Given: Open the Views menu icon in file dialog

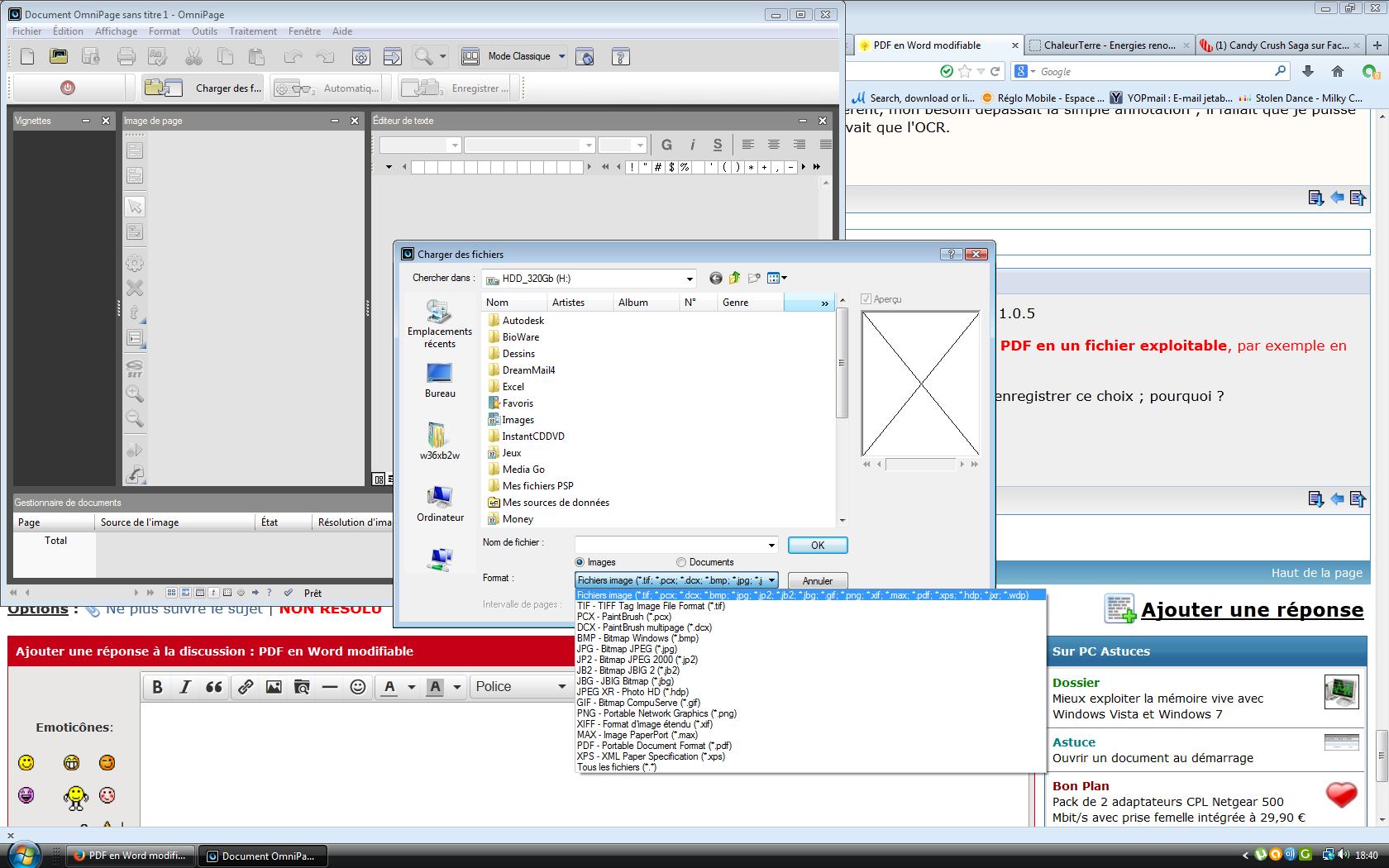Looking at the screenshot, I should coord(776,279).
